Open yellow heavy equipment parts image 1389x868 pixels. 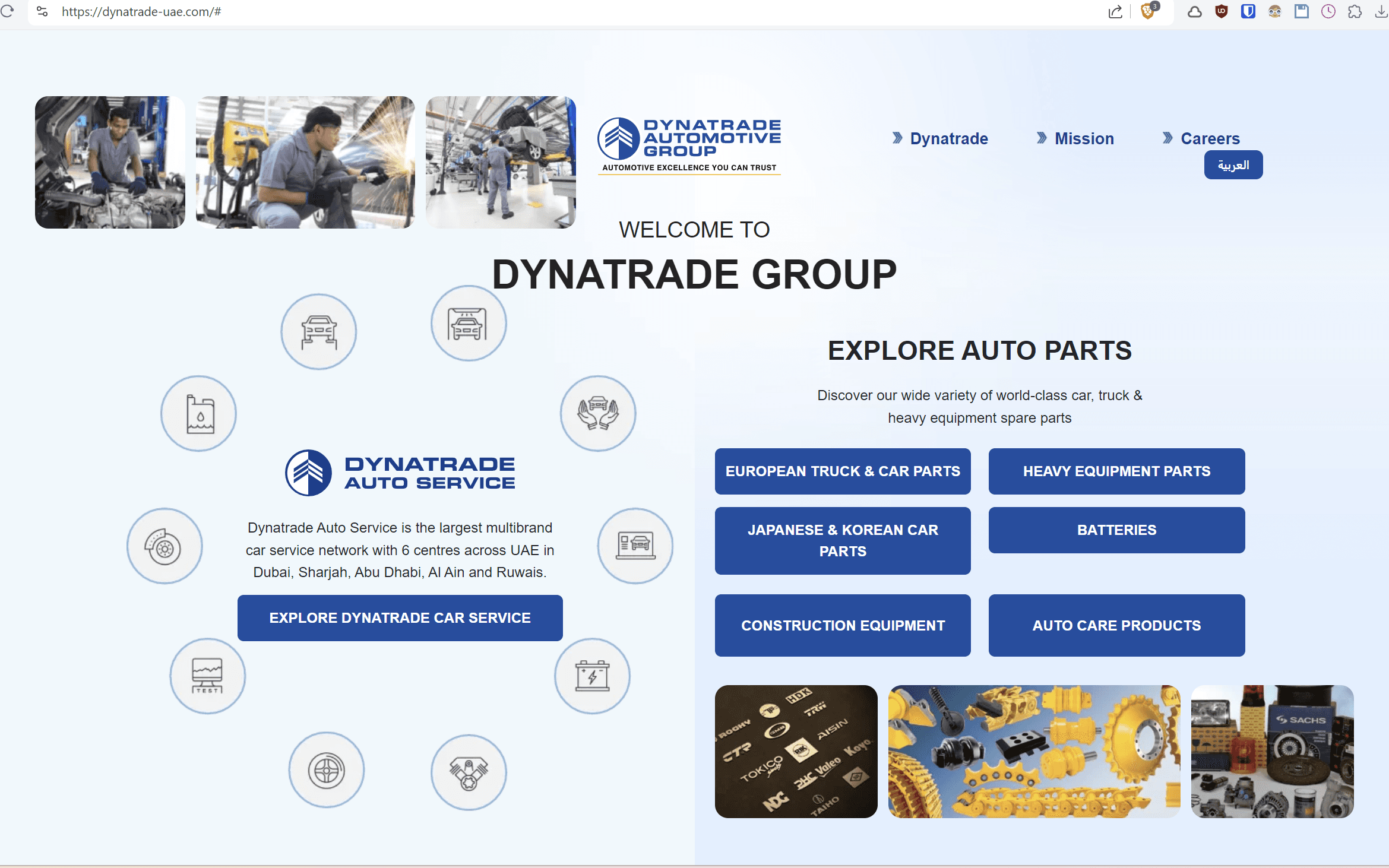coord(1034,752)
